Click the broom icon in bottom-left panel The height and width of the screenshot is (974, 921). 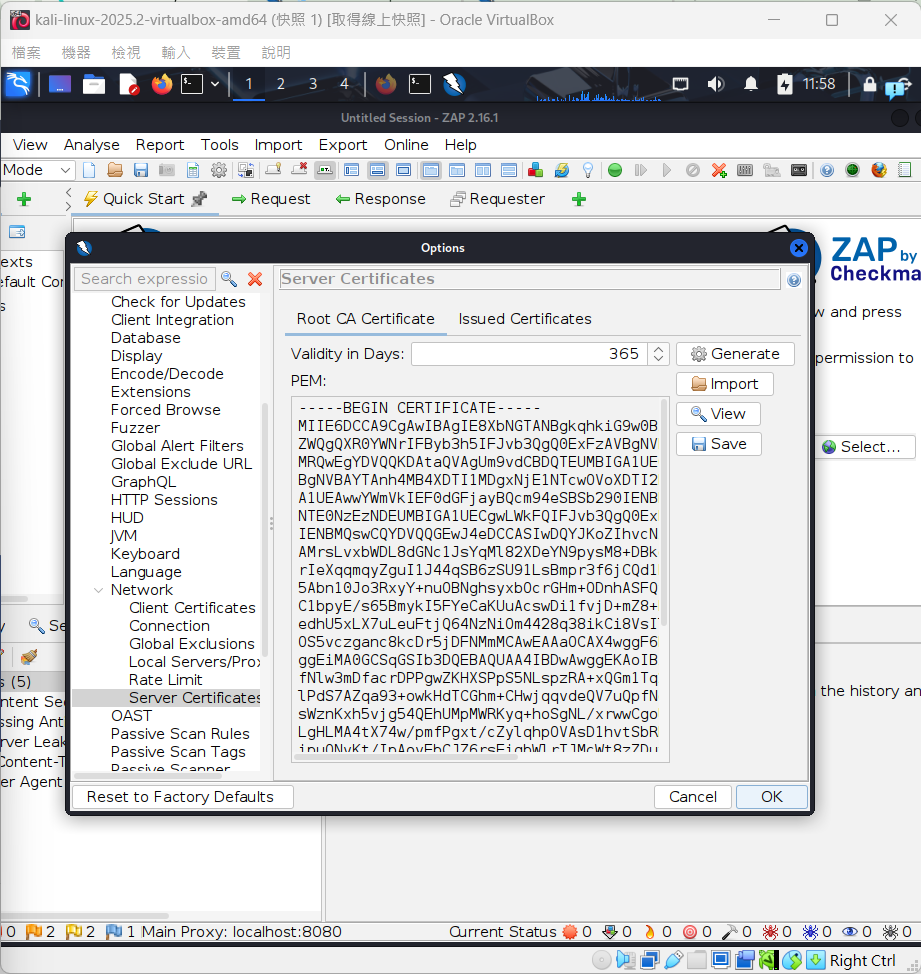click(29, 657)
